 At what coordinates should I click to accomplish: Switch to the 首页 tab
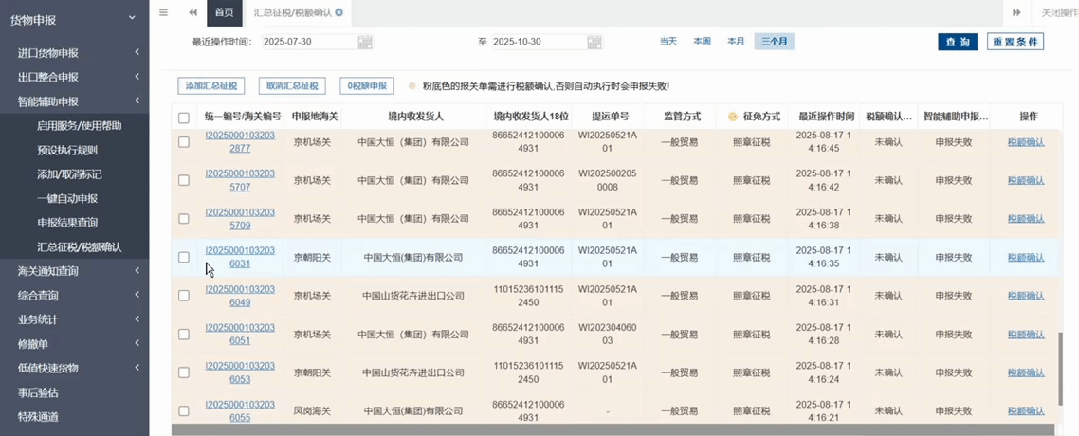(x=223, y=12)
